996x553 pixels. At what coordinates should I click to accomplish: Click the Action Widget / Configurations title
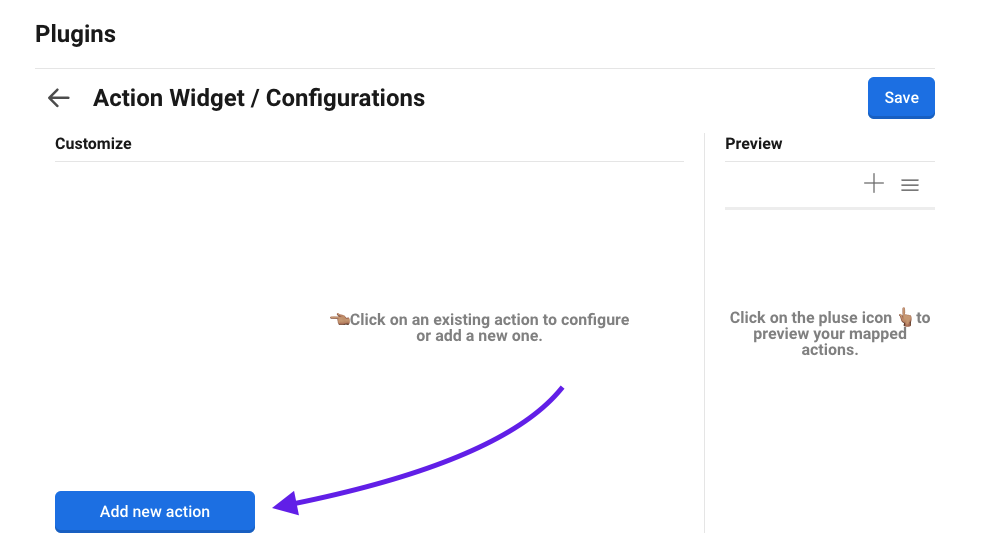tap(259, 98)
